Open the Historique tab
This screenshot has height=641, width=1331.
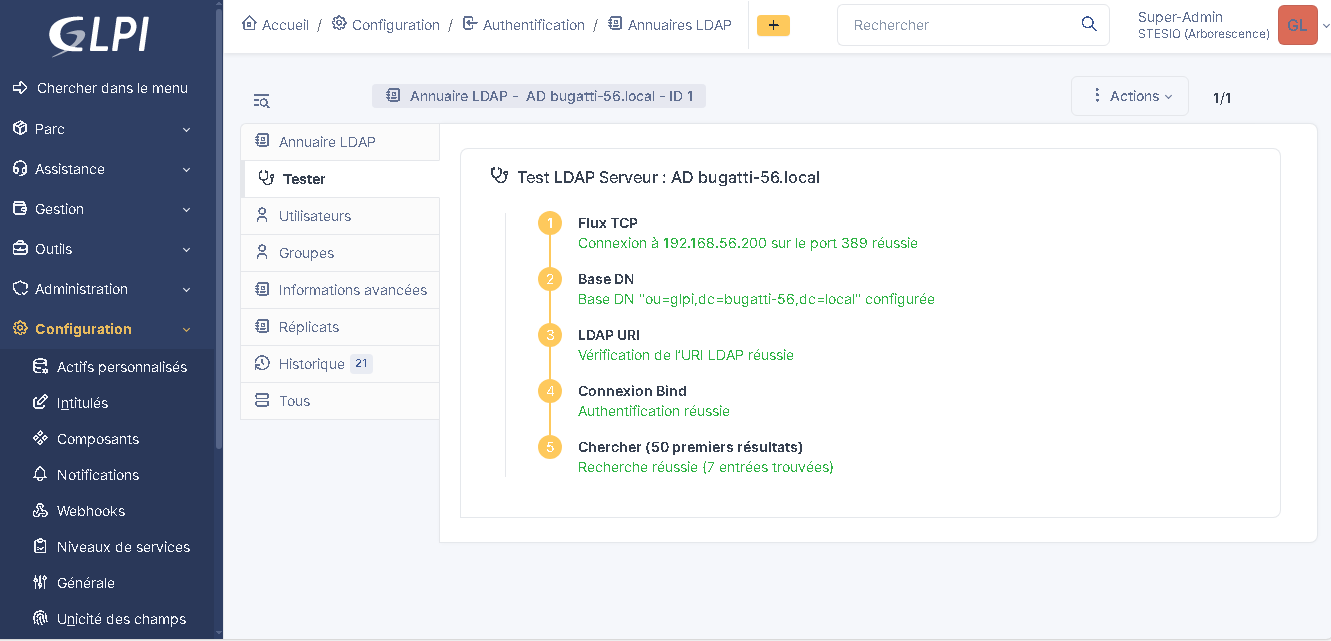tap(311, 364)
